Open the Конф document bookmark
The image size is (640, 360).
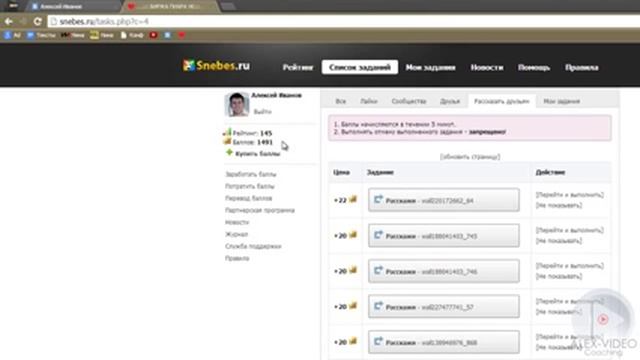click(x=132, y=35)
